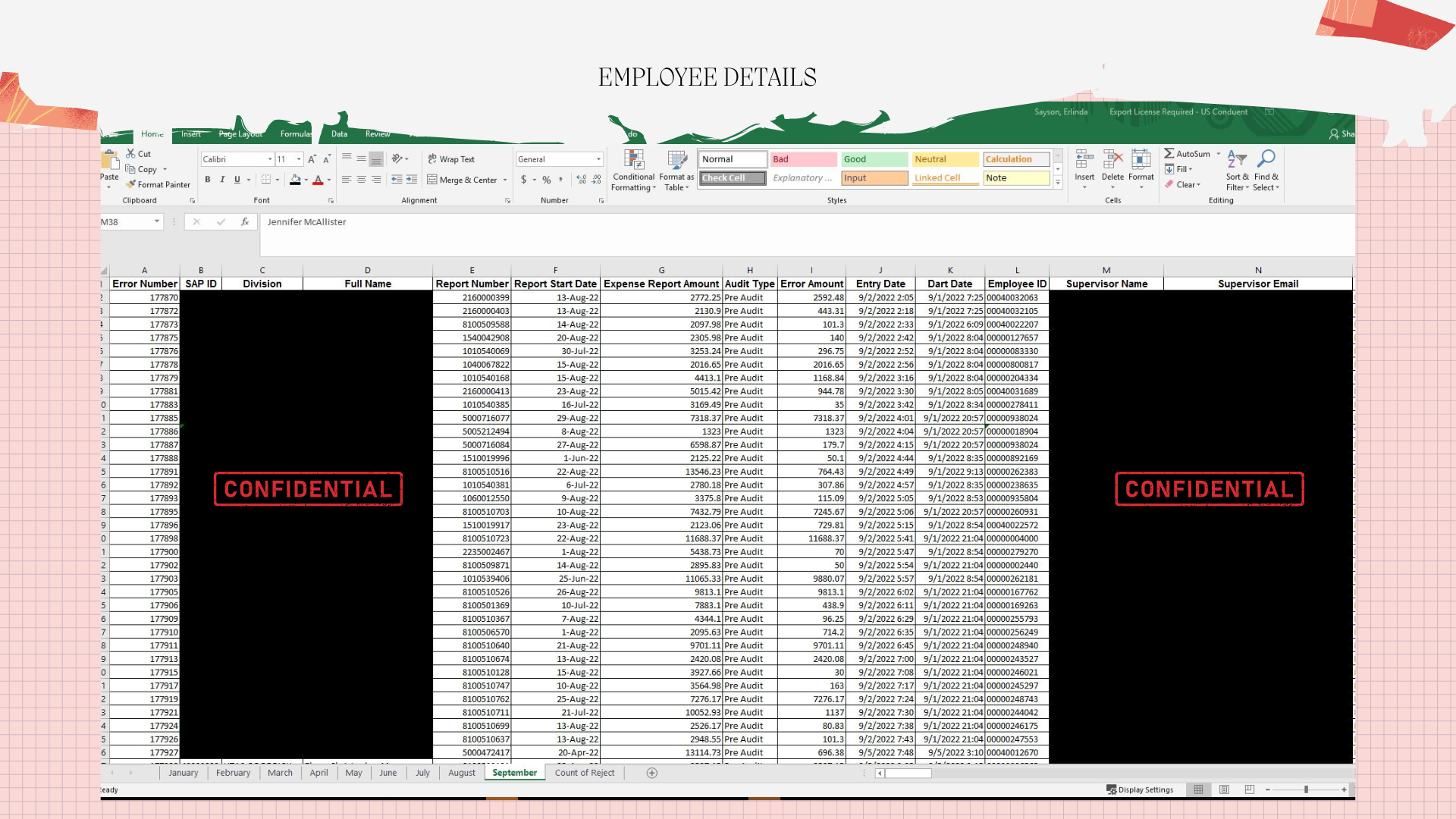The width and height of the screenshot is (1456, 819).
Task: Toggle Wrap Text option
Action: [451, 159]
